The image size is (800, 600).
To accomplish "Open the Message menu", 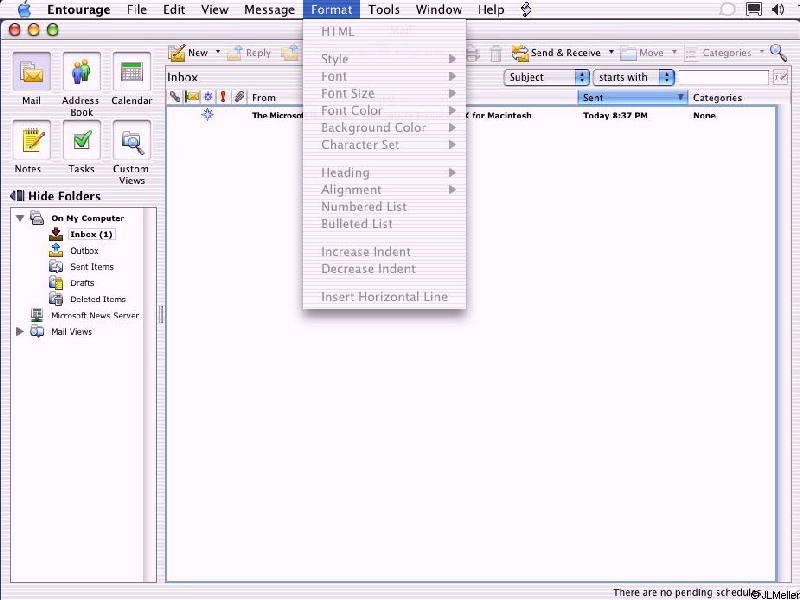I will [269, 10].
